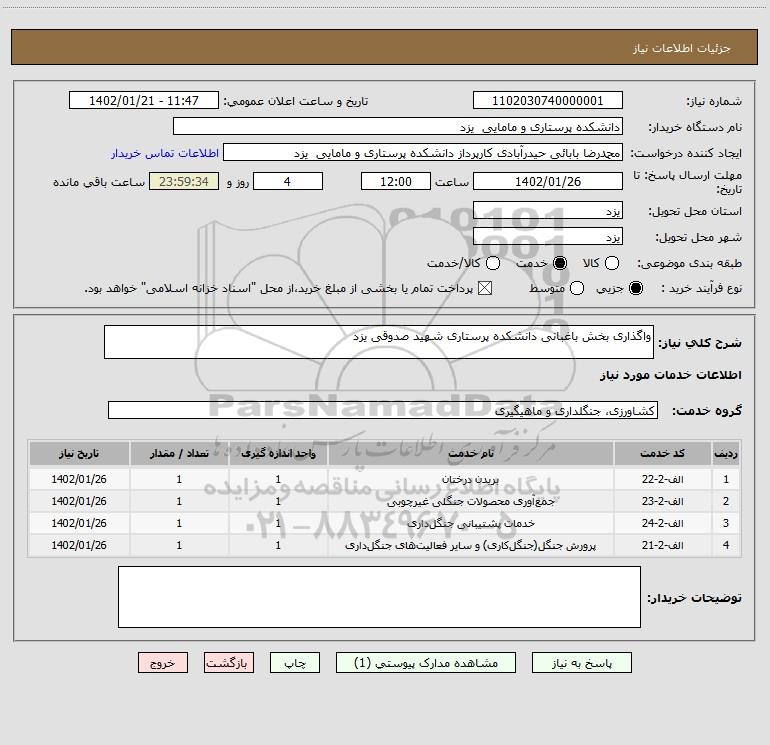Click the date cell in row بریدن درختان
770x745 pixels.
[x=79, y=479]
